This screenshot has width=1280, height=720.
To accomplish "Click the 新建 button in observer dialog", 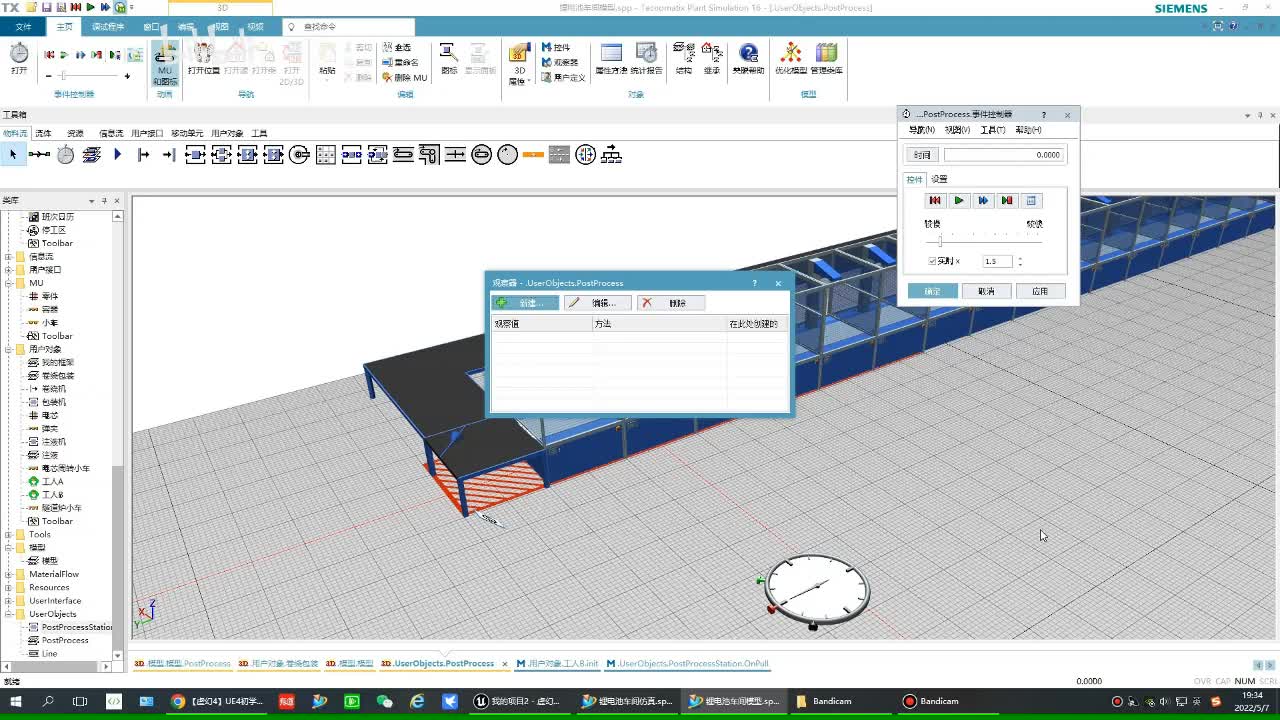I will [525, 303].
